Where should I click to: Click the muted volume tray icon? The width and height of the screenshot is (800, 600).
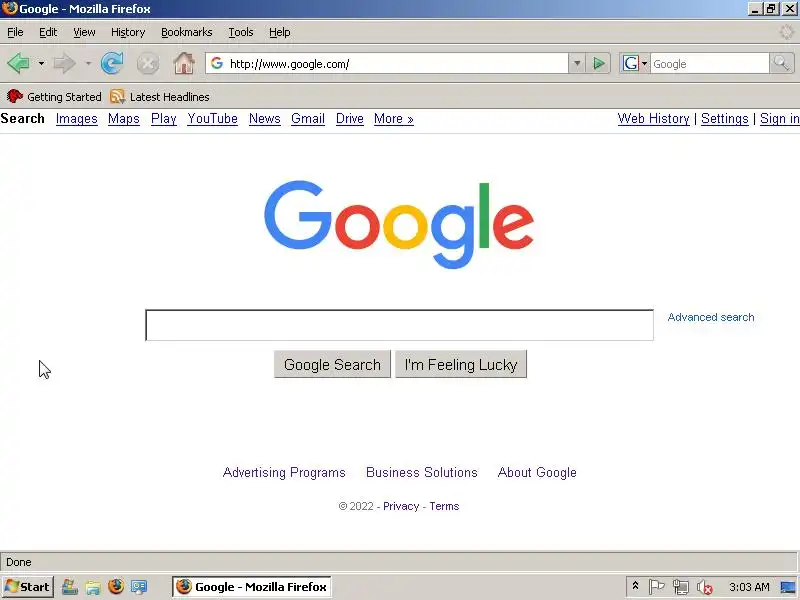click(x=705, y=588)
